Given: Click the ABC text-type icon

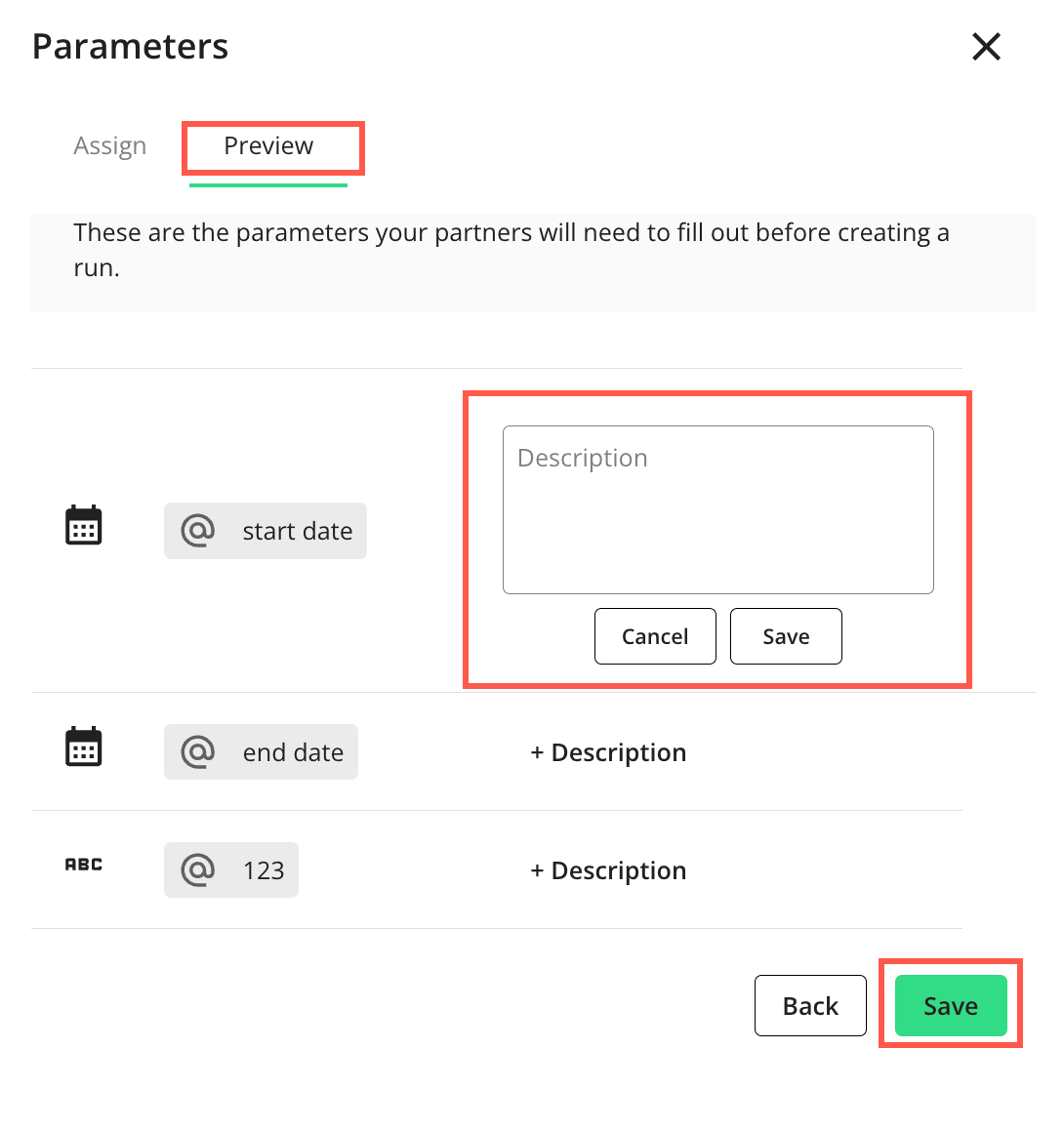Looking at the screenshot, I should tap(83, 865).
